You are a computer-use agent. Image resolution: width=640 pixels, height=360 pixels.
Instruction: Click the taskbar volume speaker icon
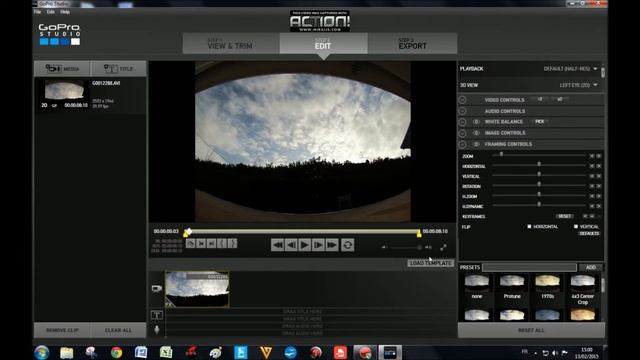pos(555,353)
